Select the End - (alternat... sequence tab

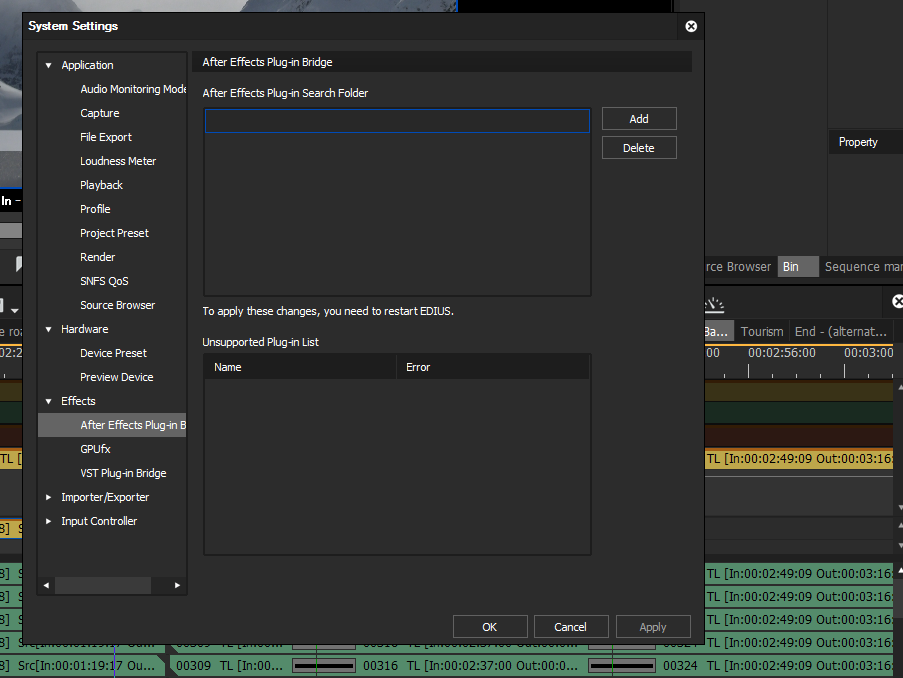coord(840,332)
